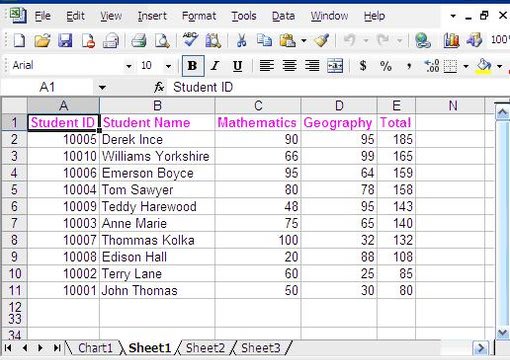Paste using the clipboard icon
The height and width of the screenshot is (360, 510).
pyautogui.click(x=287, y=41)
